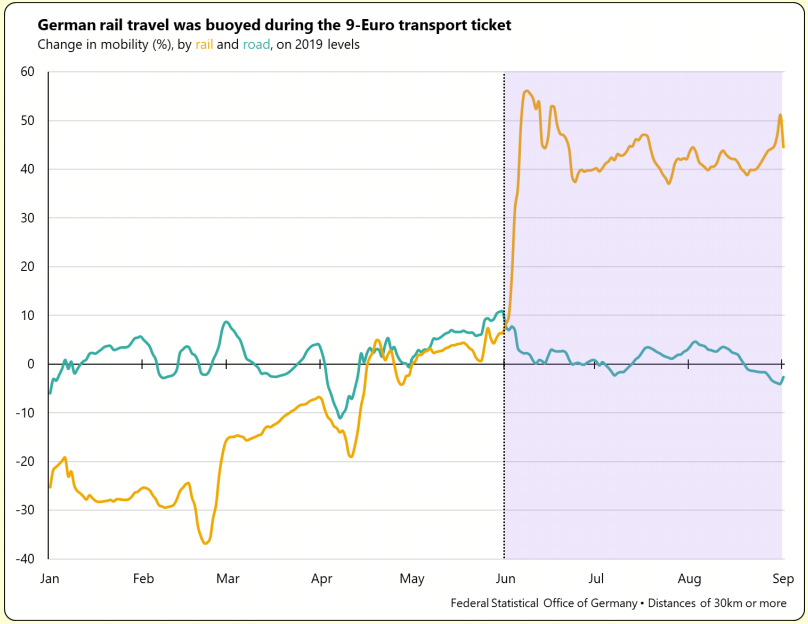Click the Apr x-axis label
808x624 pixels.
321,578
